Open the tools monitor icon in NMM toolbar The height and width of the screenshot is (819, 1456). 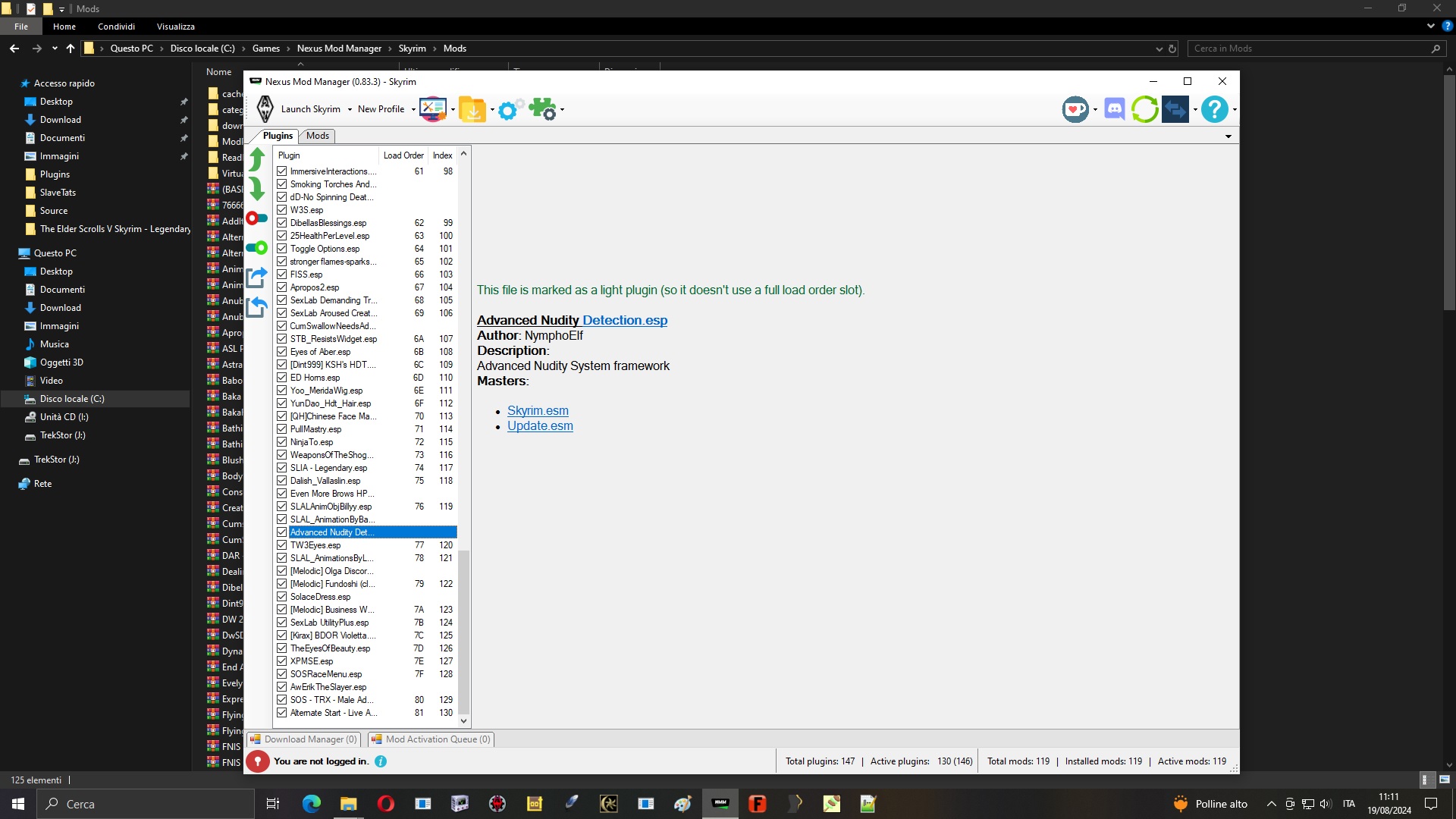point(433,109)
